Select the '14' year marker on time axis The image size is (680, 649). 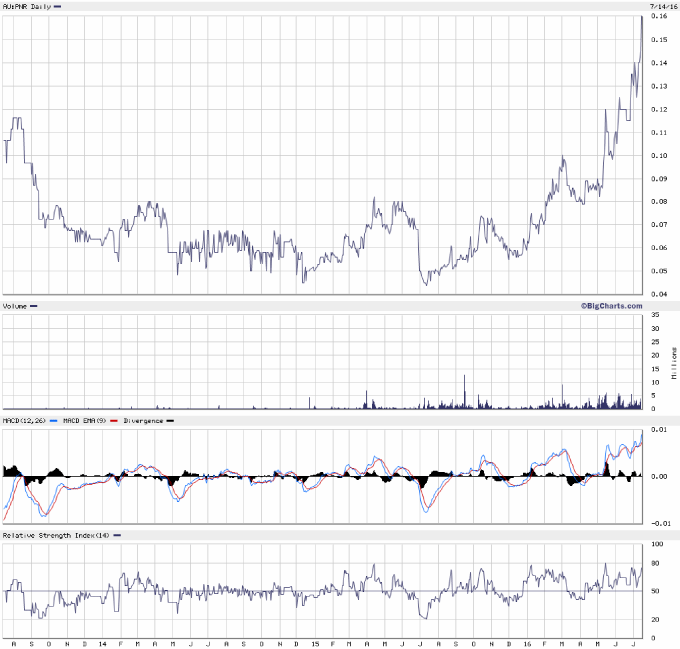tap(103, 639)
